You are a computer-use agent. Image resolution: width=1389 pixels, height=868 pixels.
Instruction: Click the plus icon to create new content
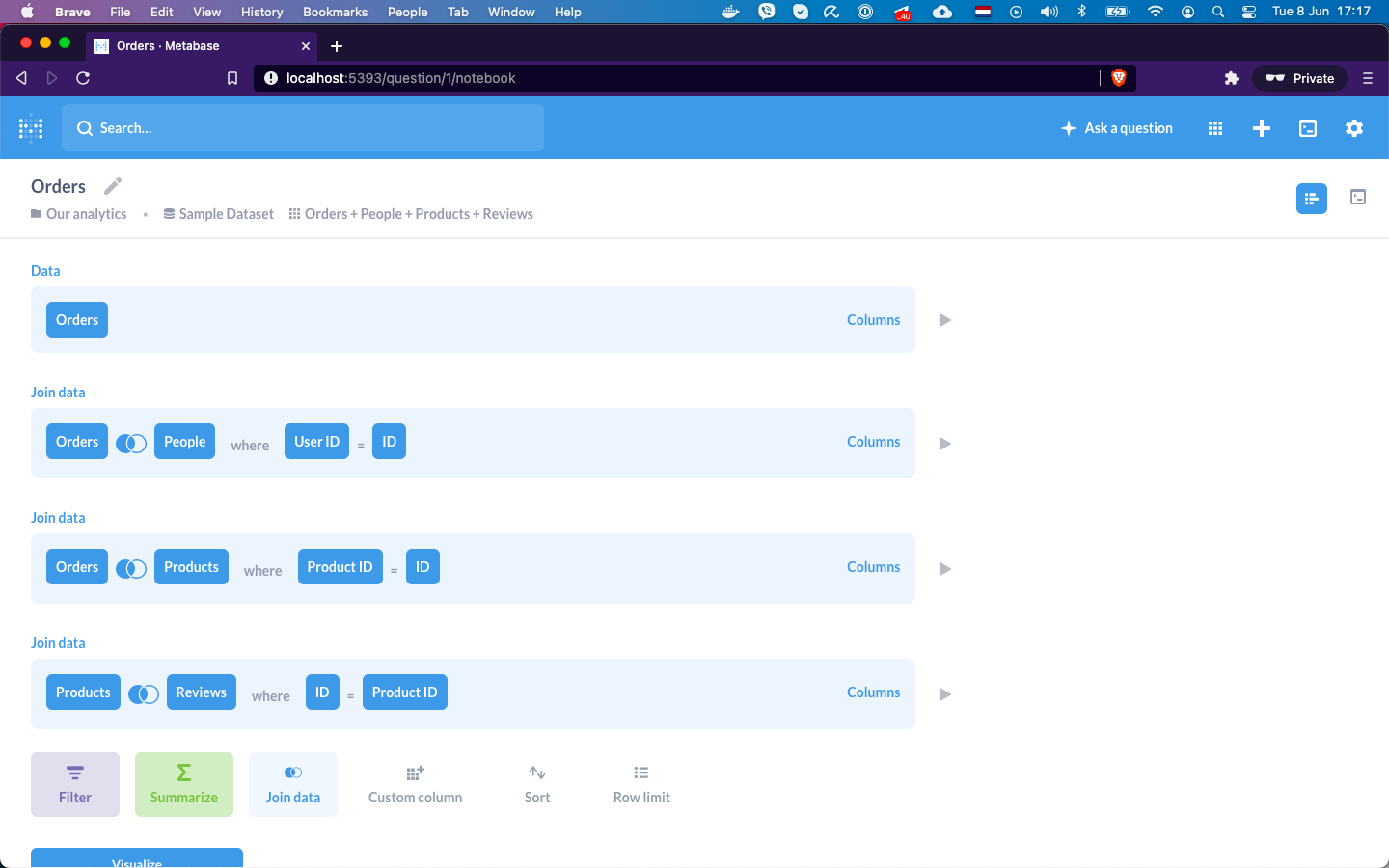coord(1262,127)
